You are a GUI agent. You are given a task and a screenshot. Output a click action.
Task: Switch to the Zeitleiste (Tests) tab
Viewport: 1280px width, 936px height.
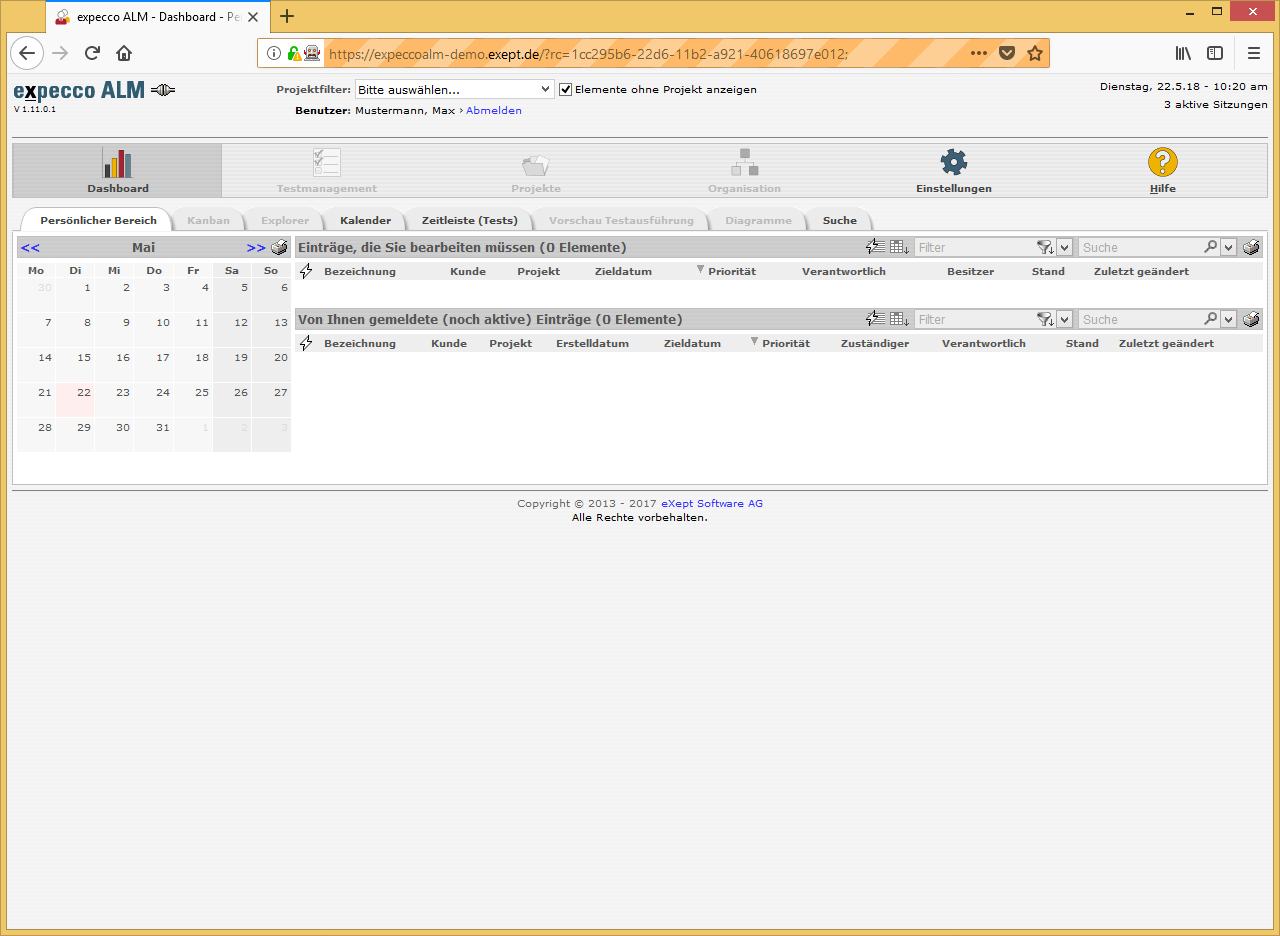point(469,220)
